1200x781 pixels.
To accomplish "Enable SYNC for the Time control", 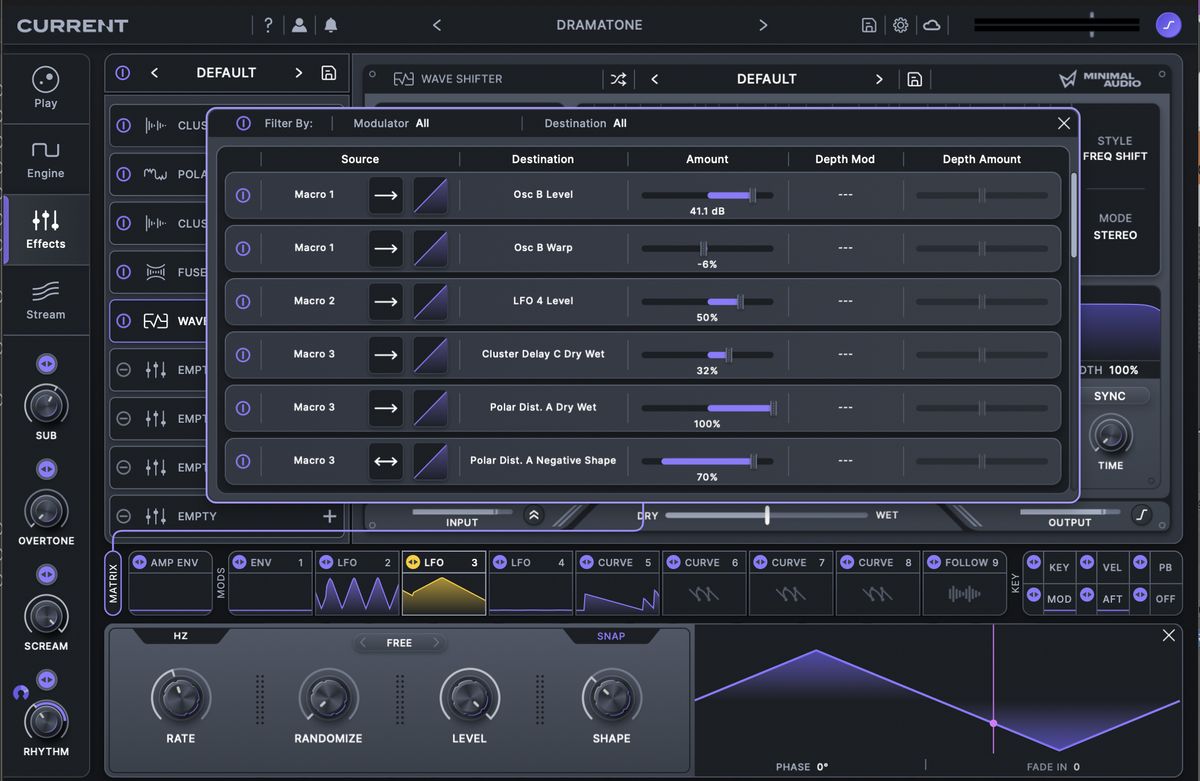I will coord(1110,396).
